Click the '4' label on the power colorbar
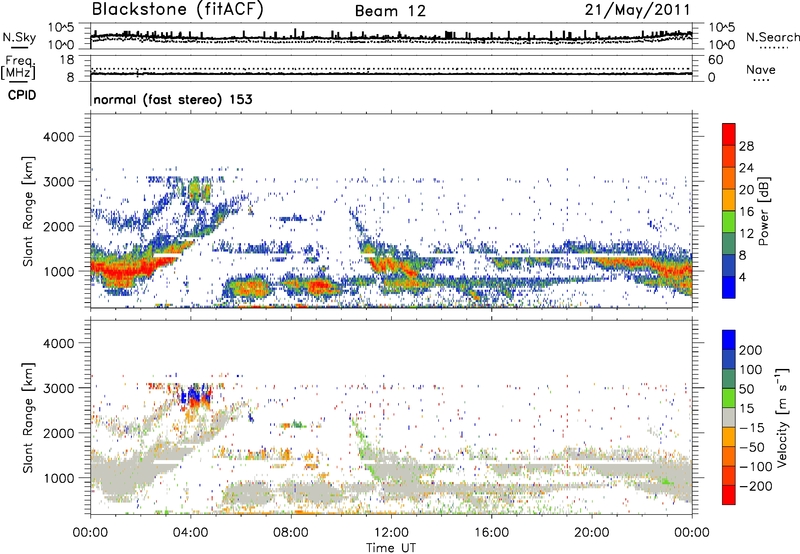 [x=742, y=277]
